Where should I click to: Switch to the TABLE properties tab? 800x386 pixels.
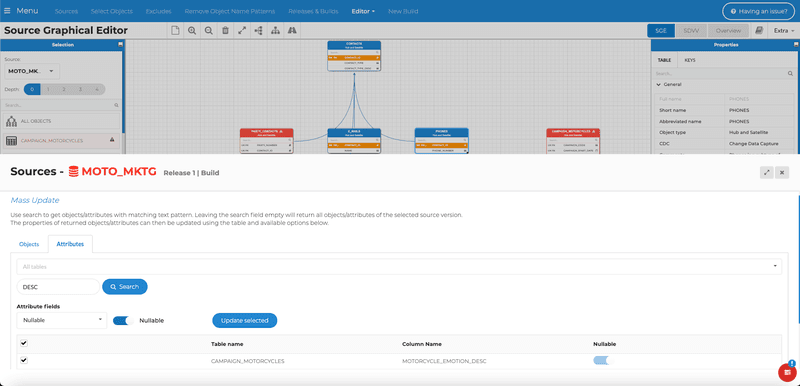664,60
